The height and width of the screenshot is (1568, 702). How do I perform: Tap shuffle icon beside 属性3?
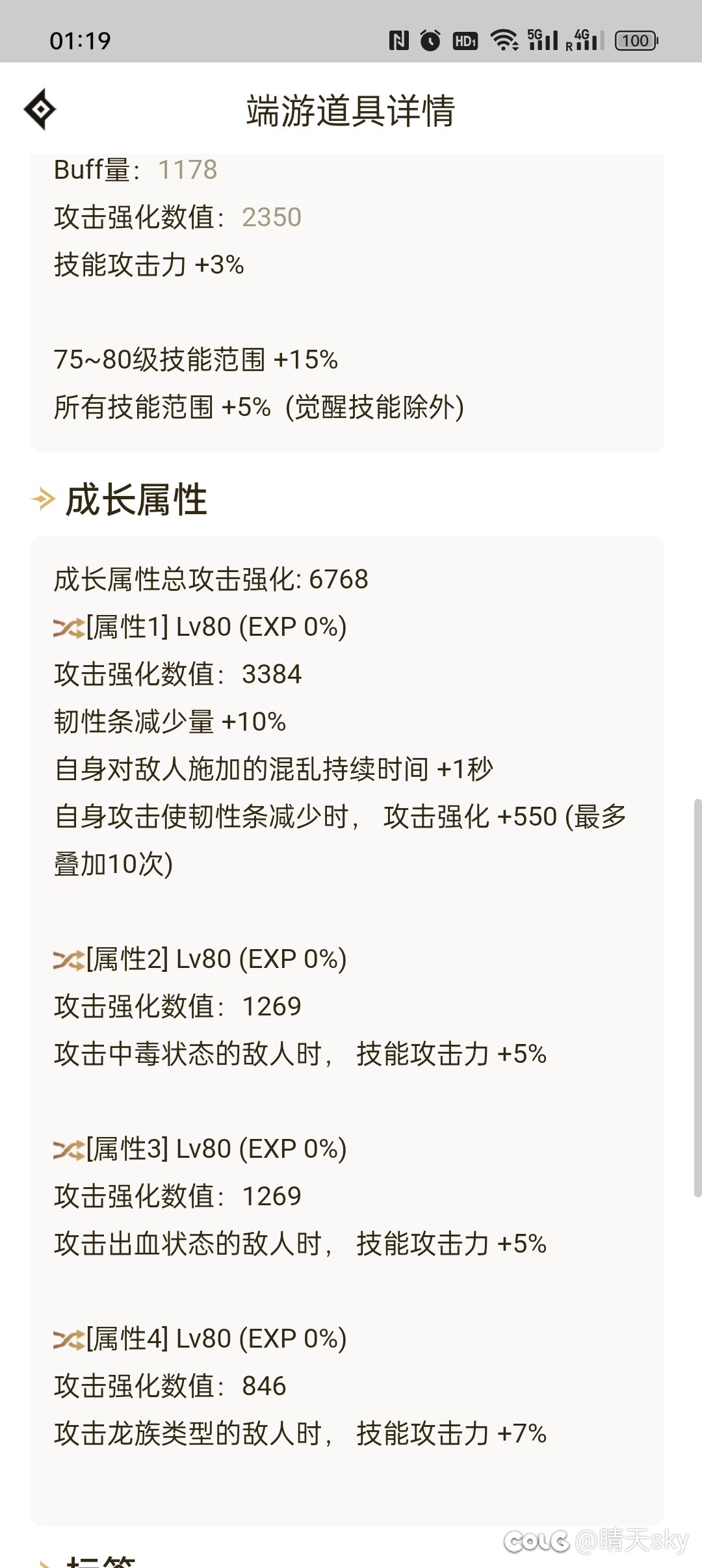[x=69, y=1150]
